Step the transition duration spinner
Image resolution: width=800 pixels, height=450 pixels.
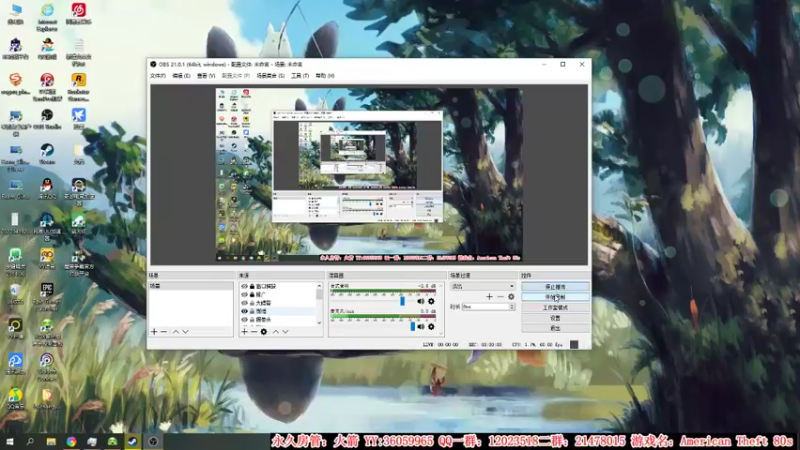pos(512,307)
